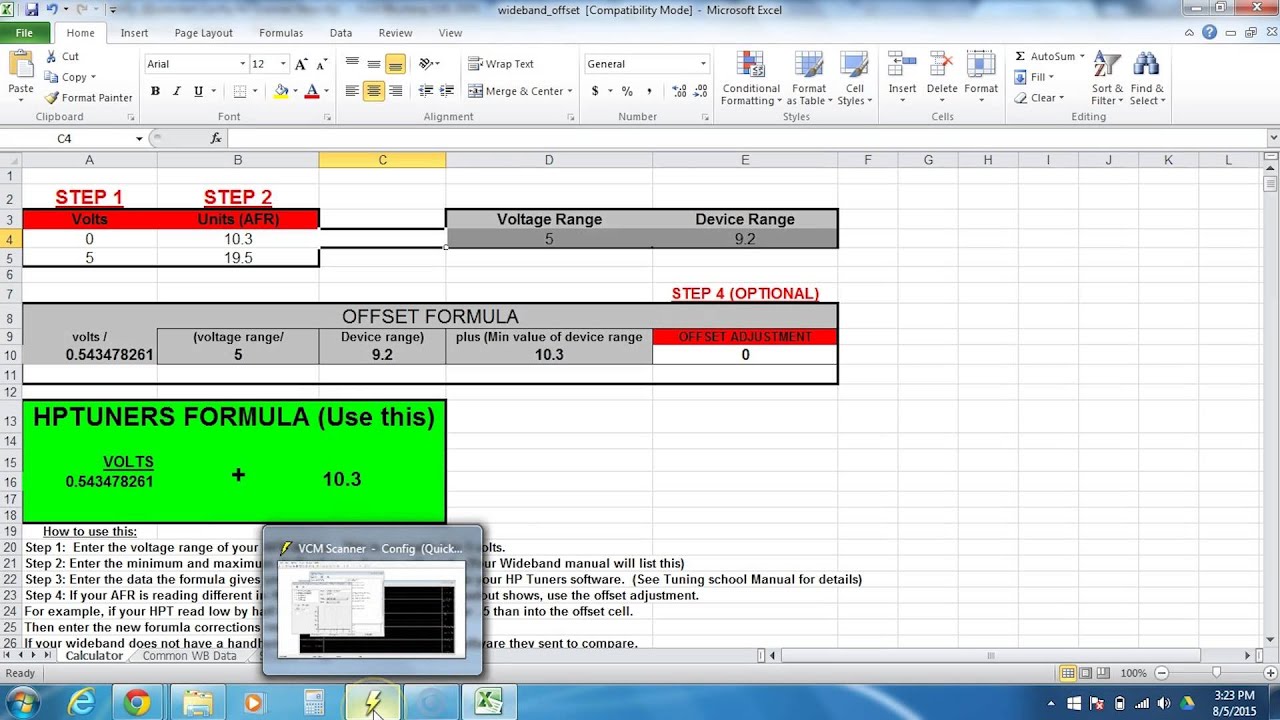Open Clear dropdown in Editing group
The height and width of the screenshot is (720, 1280).
click(1039, 98)
